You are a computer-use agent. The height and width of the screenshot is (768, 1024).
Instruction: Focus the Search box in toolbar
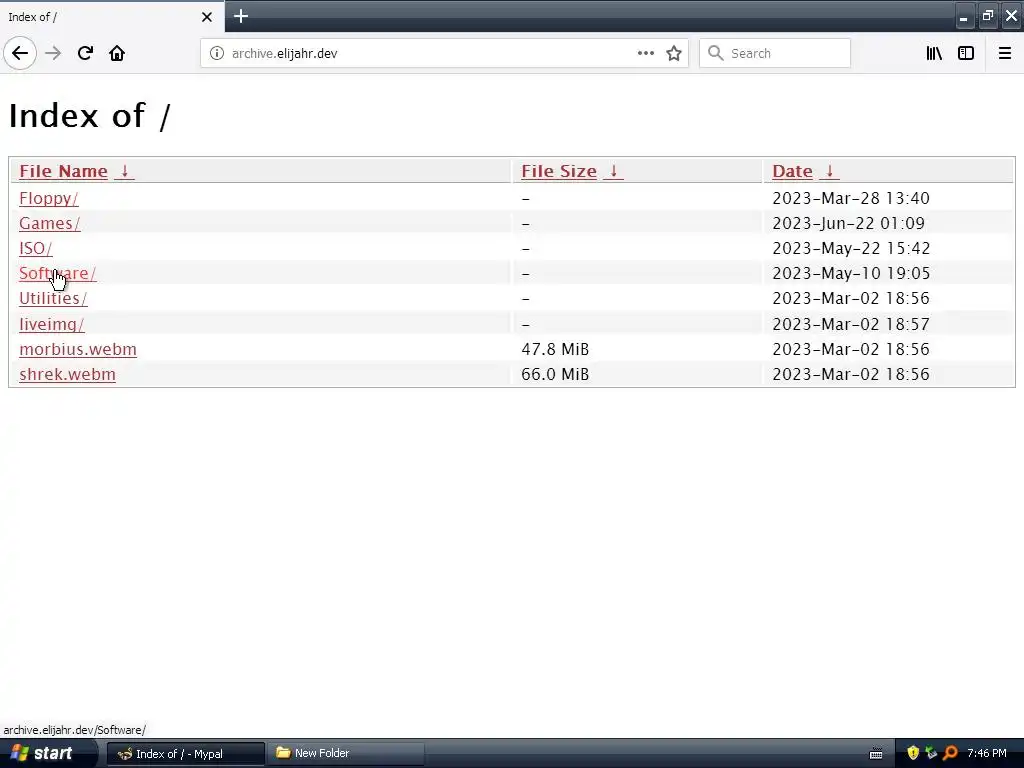click(x=775, y=53)
